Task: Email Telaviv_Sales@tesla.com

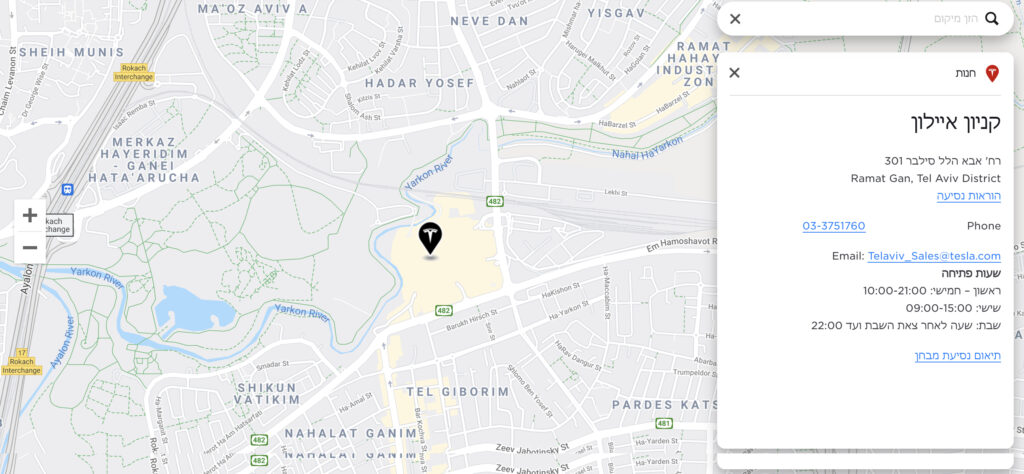Action: [x=934, y=256]
